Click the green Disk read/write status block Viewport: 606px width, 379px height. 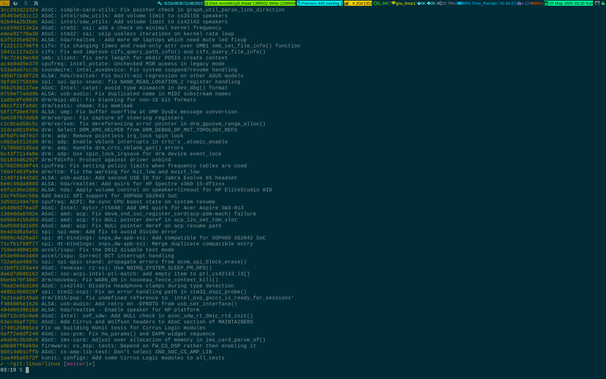250,3
